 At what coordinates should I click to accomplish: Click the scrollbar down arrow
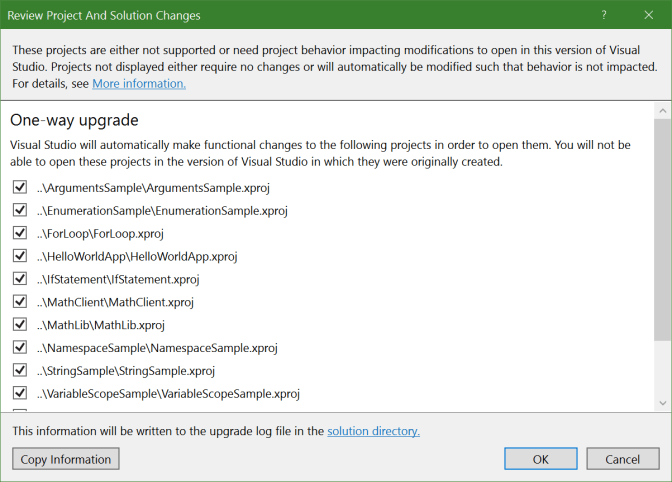662,401
